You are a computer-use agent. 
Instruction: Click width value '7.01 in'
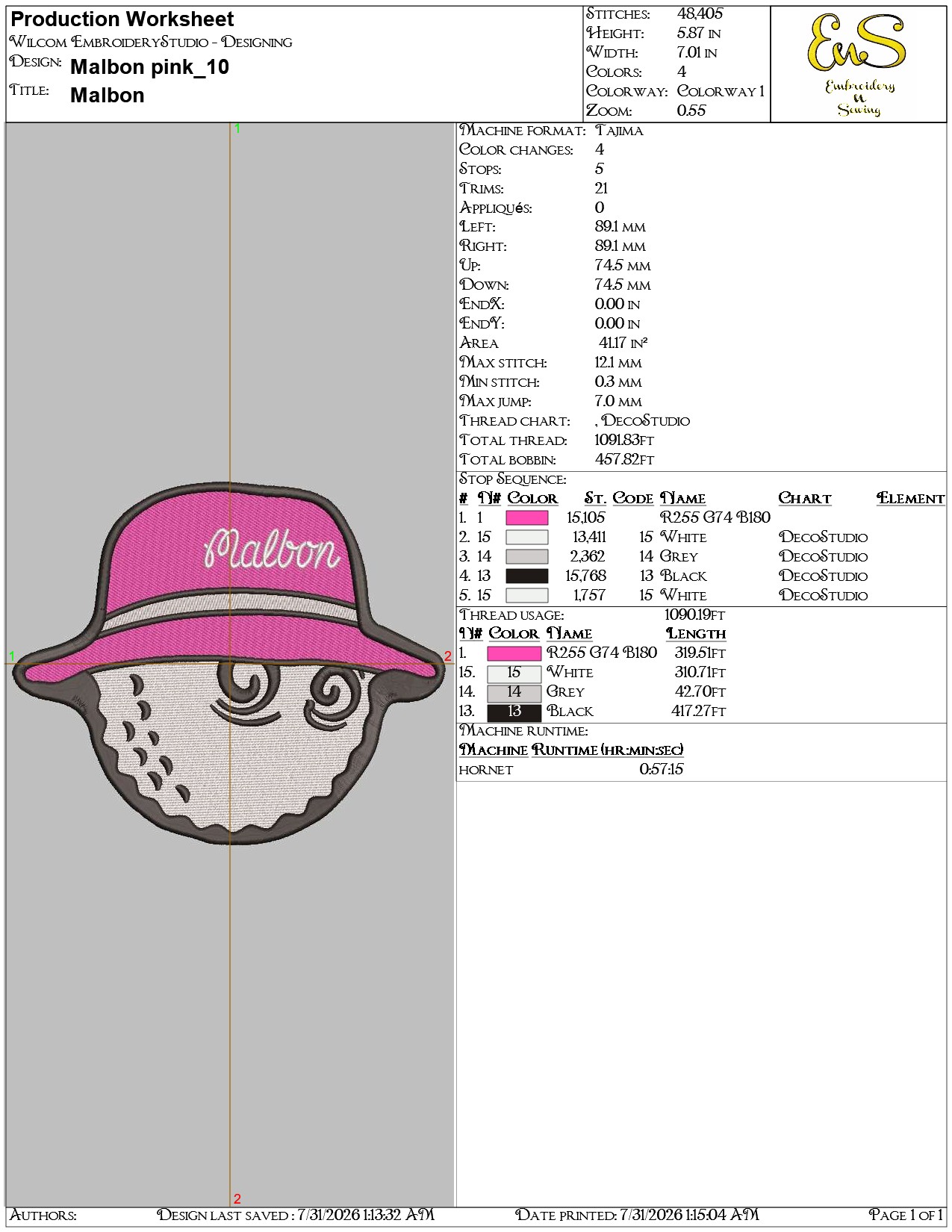(697, 52)
